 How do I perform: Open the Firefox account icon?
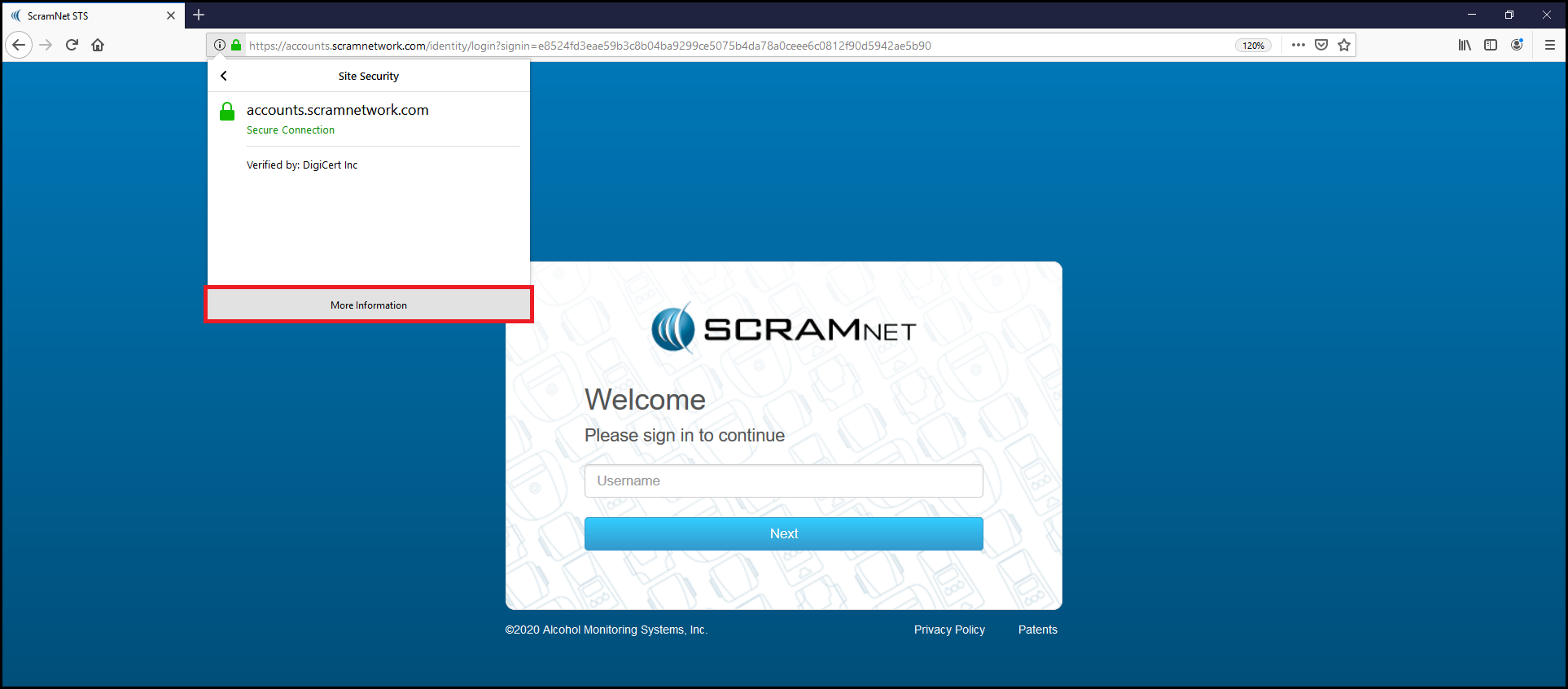coord(1517,45)
